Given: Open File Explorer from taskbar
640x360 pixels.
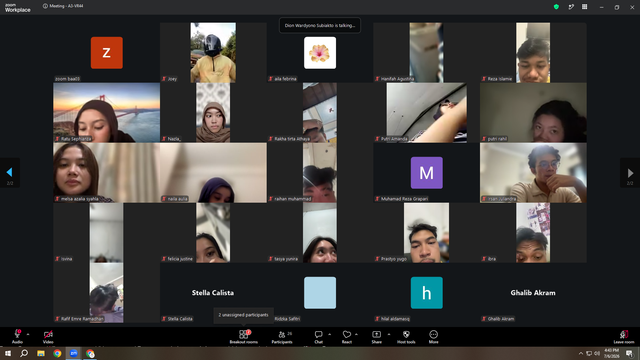Looking at the screenshot, I should pos(41,353).
